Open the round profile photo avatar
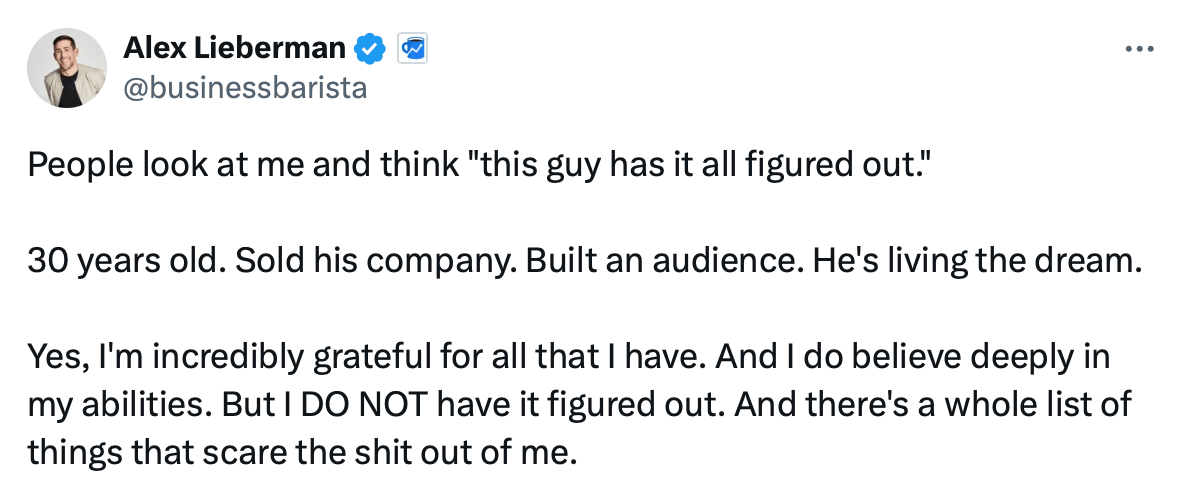 (x=67, y=68)
